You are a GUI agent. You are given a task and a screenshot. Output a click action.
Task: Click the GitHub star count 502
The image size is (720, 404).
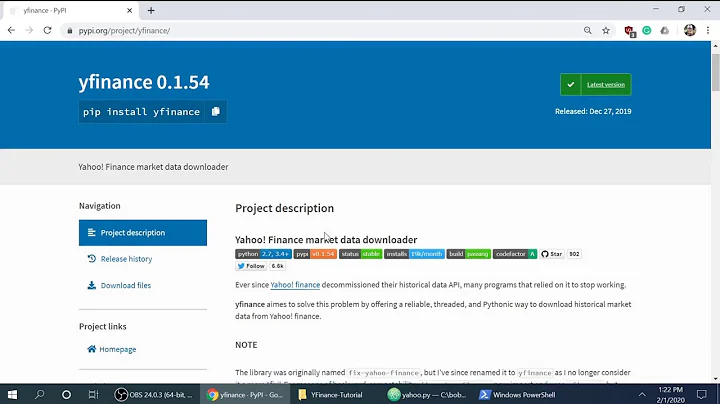[574, 254]
